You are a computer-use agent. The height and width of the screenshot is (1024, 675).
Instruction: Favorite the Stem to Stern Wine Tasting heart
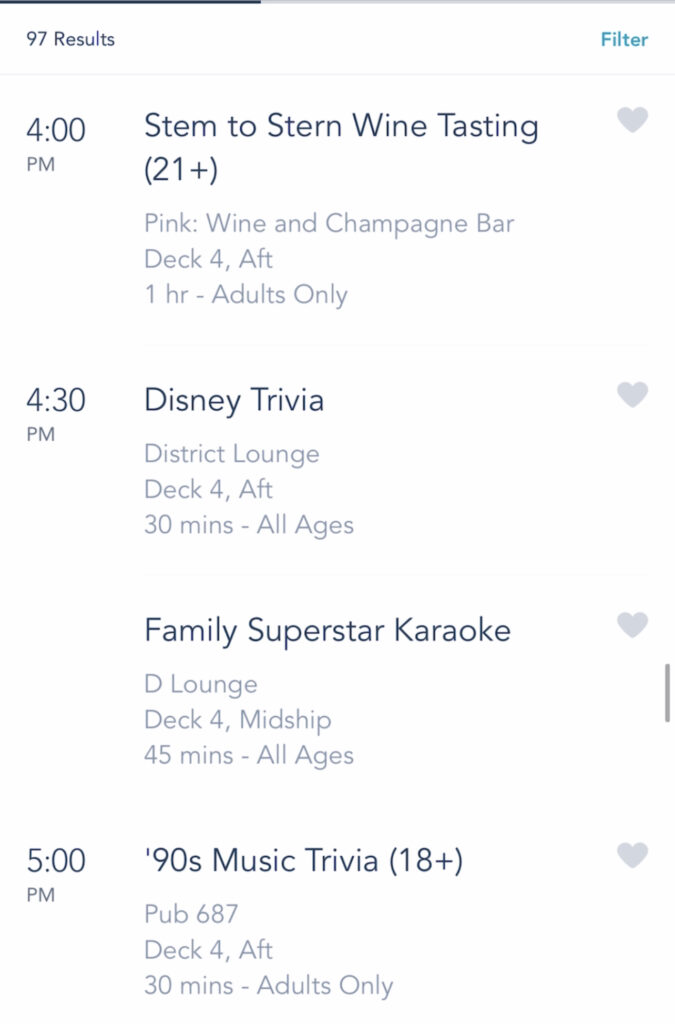point(632,120)
